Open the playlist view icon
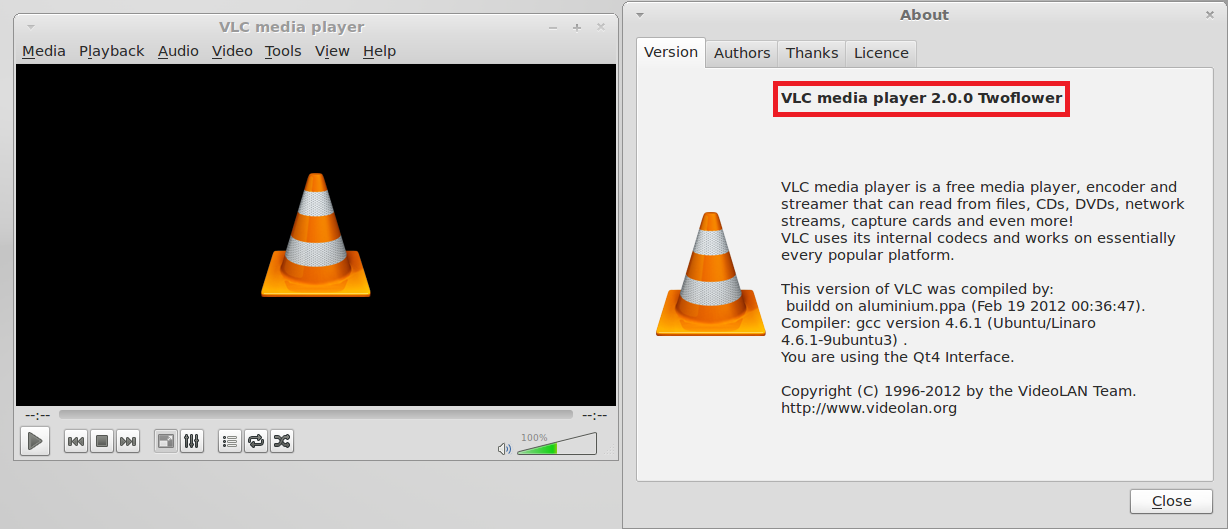1228x529 pixels. tap(230, 441)
